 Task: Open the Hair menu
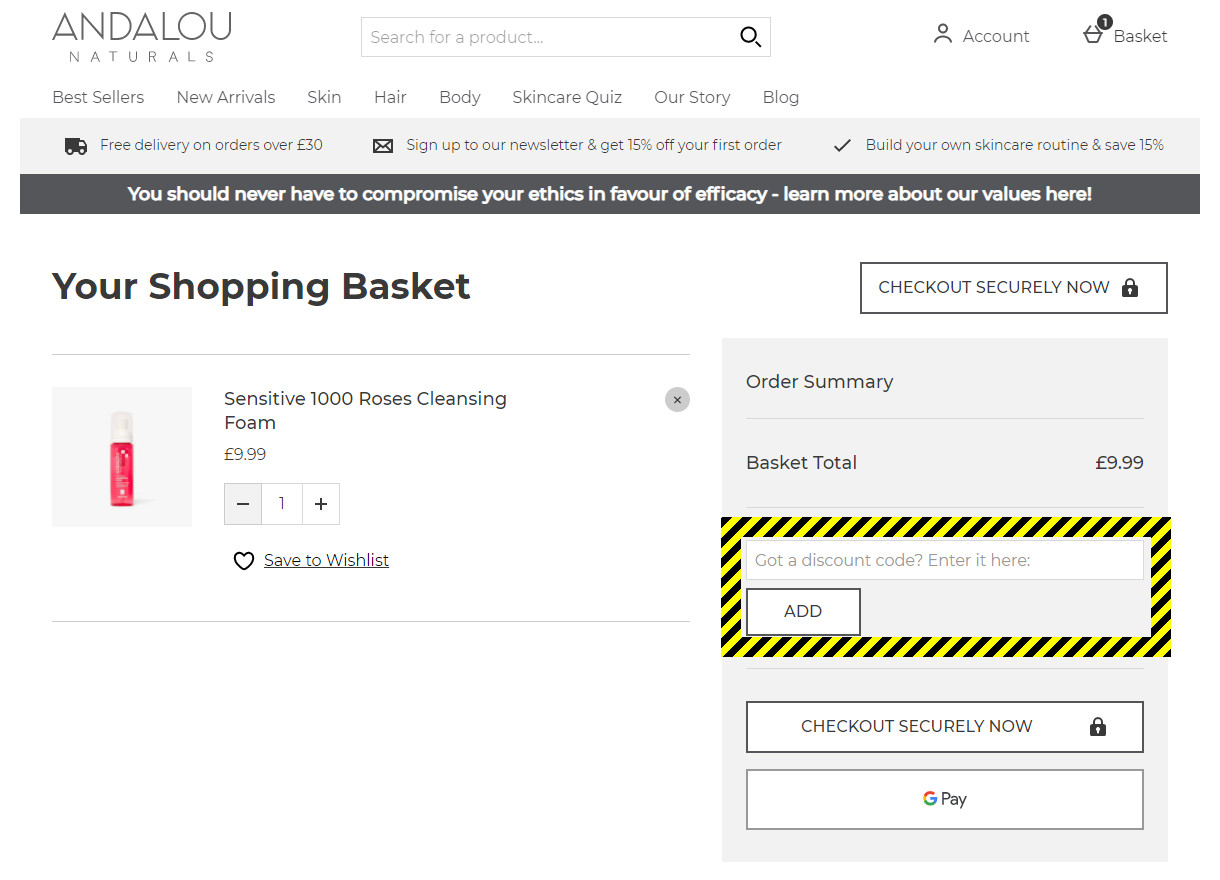pyautogui.click(x=390, y=97)
